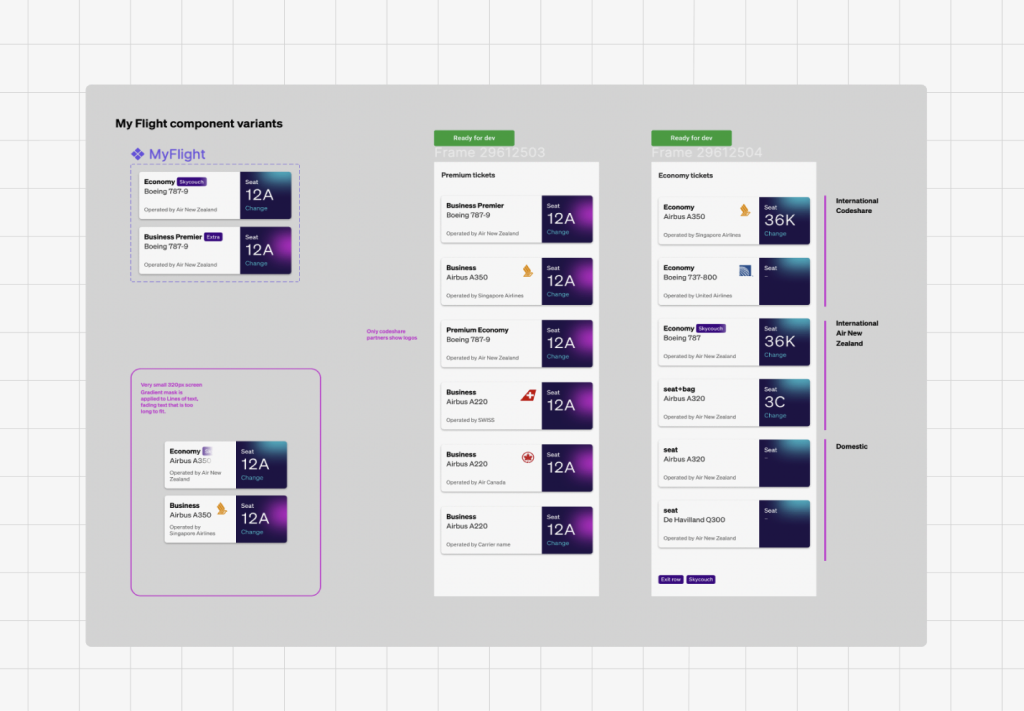Click the MyFlight component diamond icon

(137, 154)
